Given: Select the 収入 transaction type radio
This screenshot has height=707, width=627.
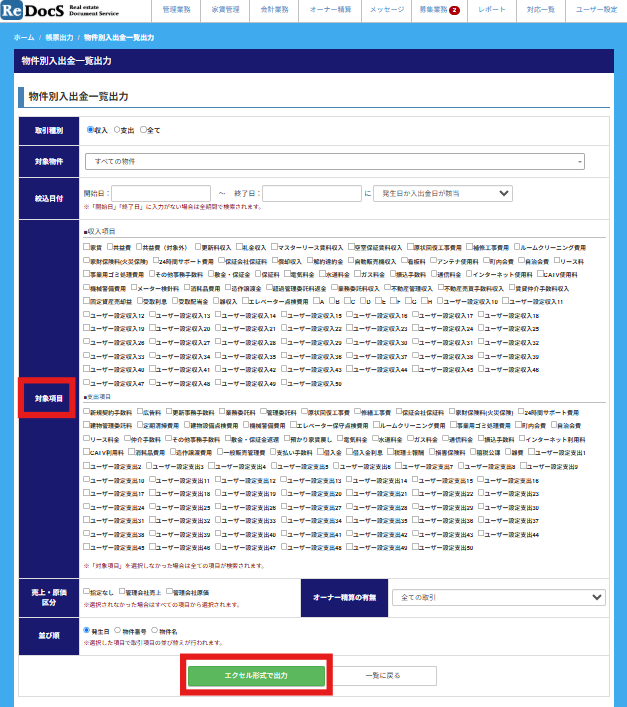Looking at the screenshot, I should tap(90, 130).
